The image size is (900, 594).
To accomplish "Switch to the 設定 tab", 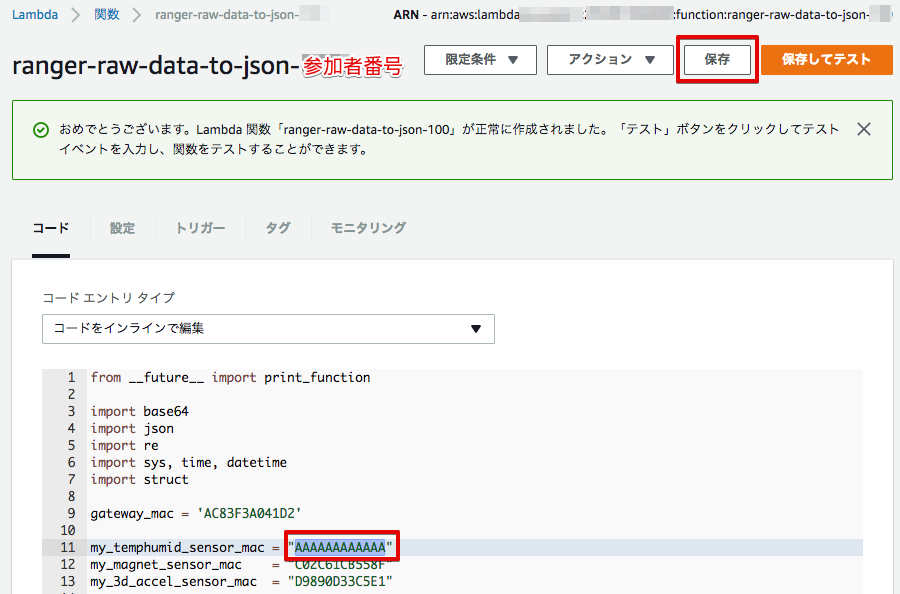I will [122, 228].
